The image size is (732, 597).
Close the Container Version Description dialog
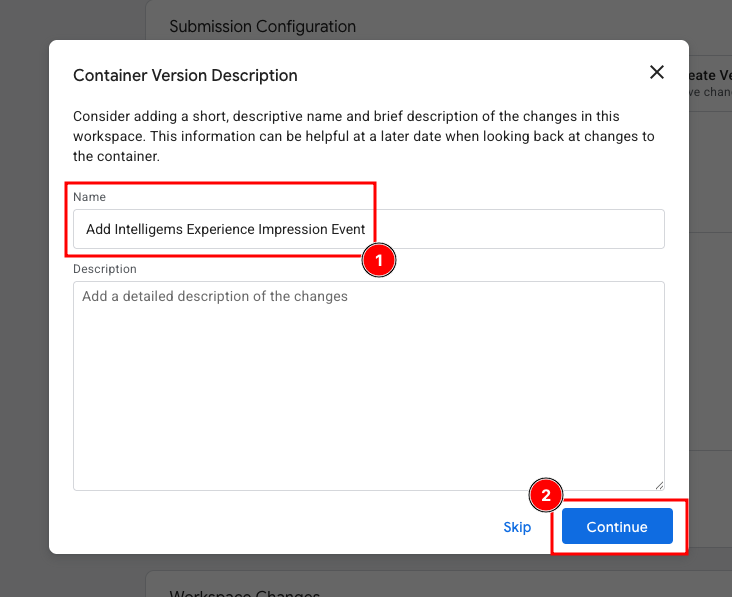point(657,72)
